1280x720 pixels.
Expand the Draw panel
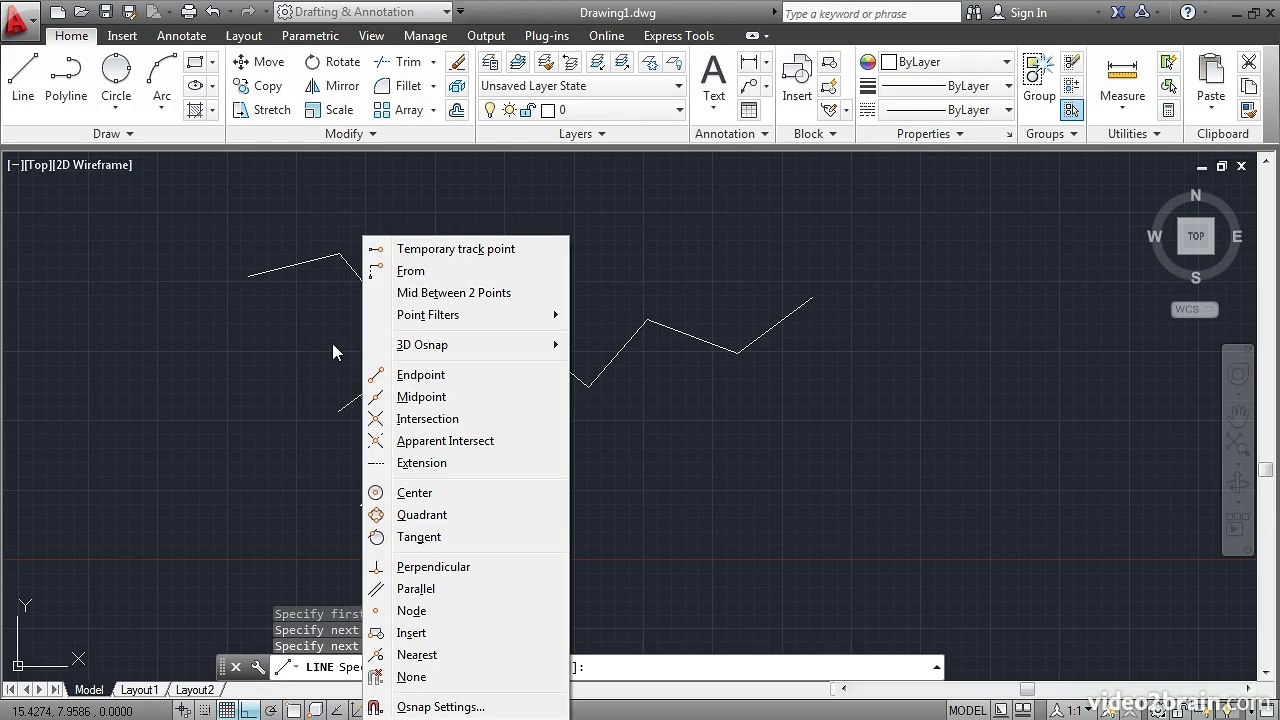[x=113, y=134]
